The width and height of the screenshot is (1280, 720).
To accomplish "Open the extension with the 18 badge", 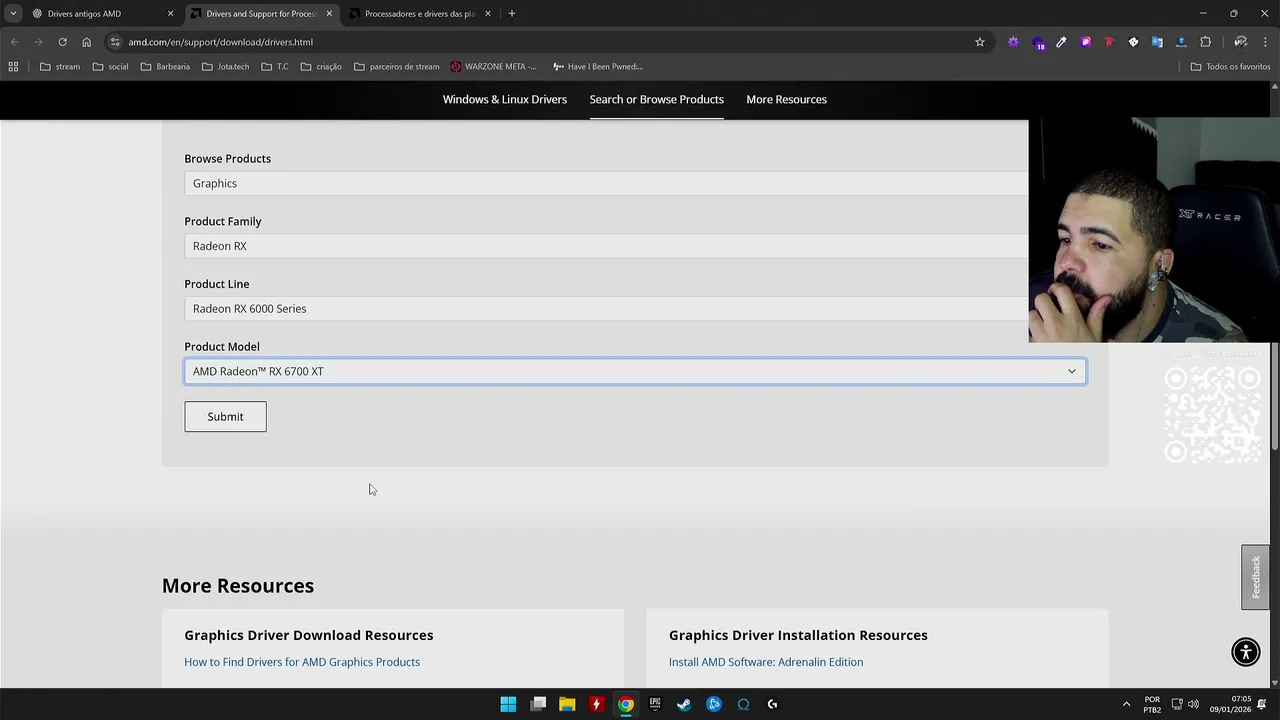I will tap(1038, 42).
